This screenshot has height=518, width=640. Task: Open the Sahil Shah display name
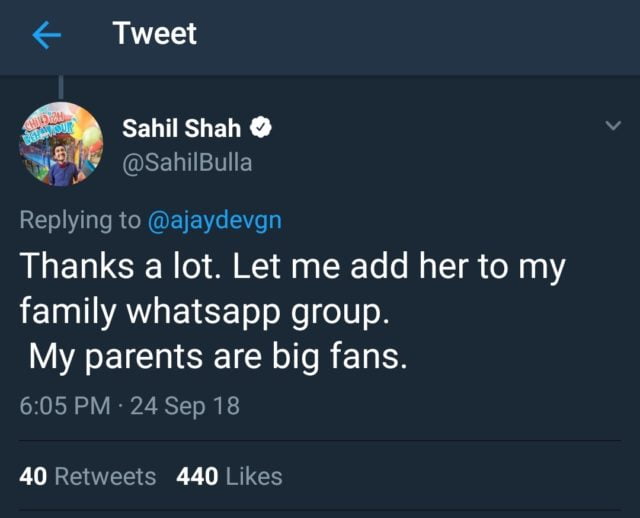tap(181, 128)
